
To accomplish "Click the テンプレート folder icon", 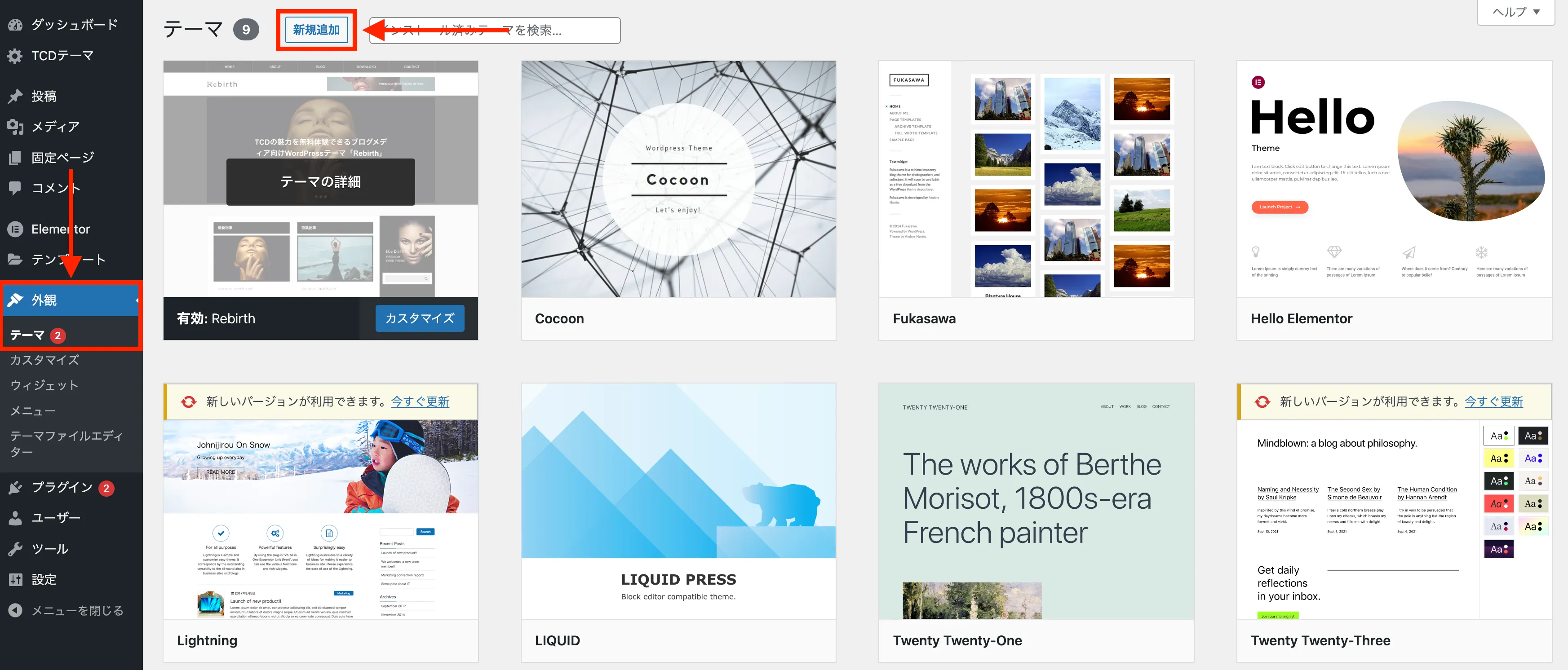I will (x=15, y=259).
